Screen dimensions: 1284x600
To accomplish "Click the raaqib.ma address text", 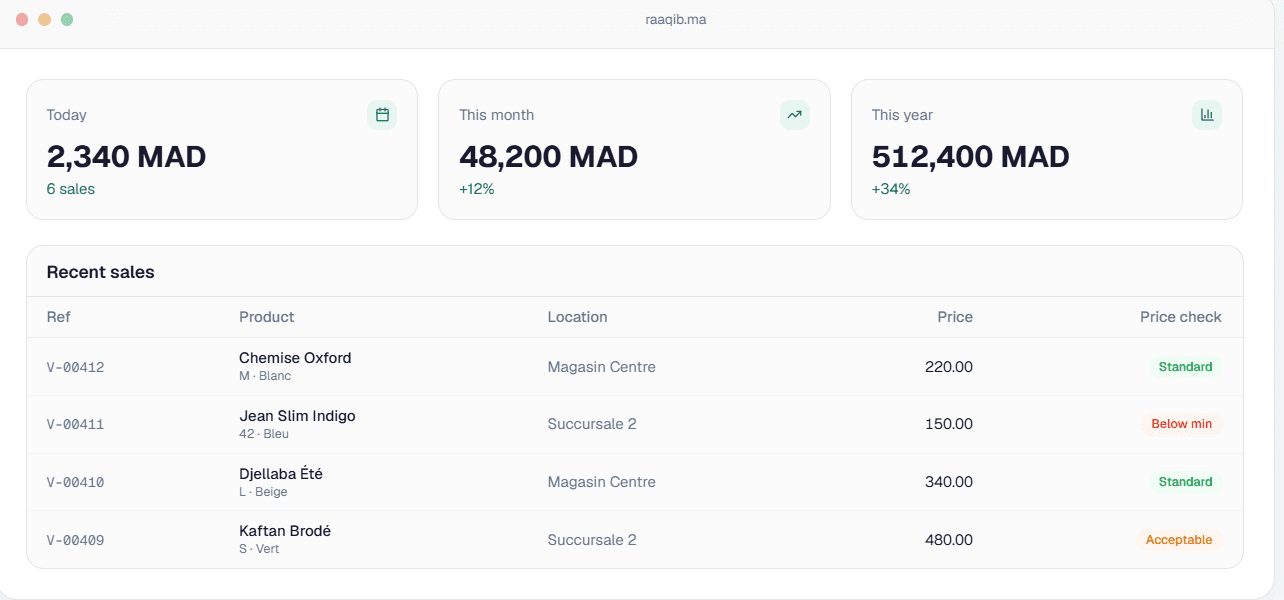I will click(676, 19).
